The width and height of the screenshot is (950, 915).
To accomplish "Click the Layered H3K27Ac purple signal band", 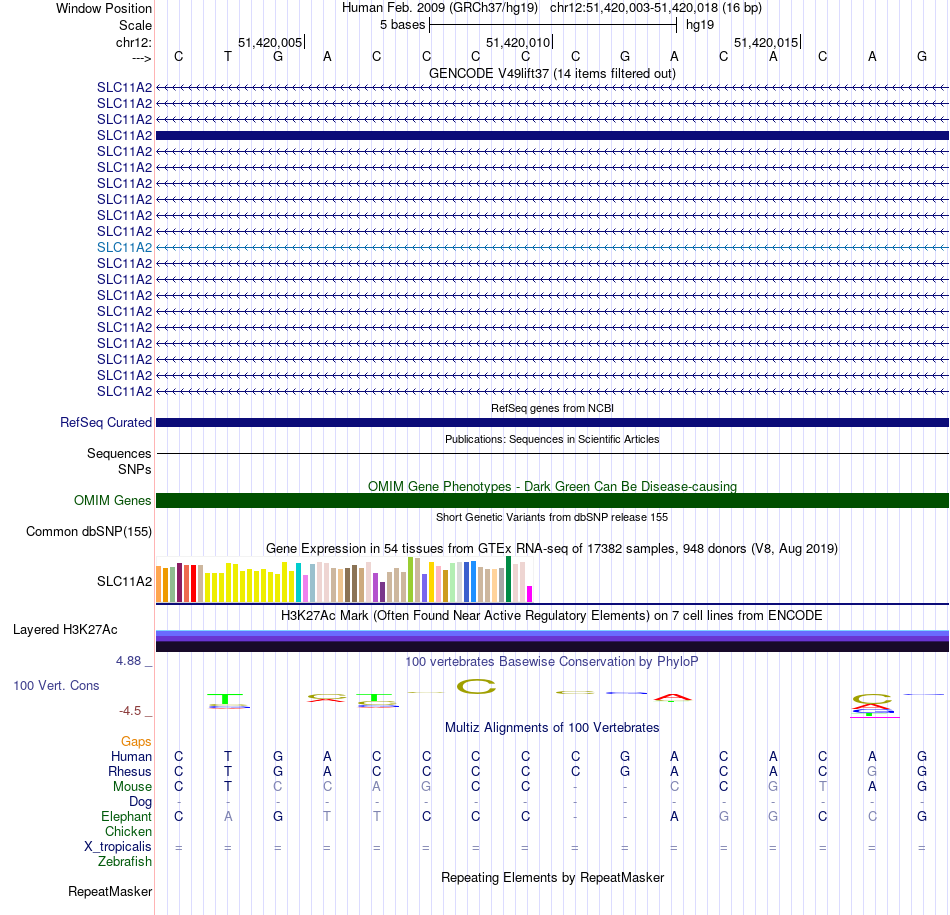I will point(552,637).
